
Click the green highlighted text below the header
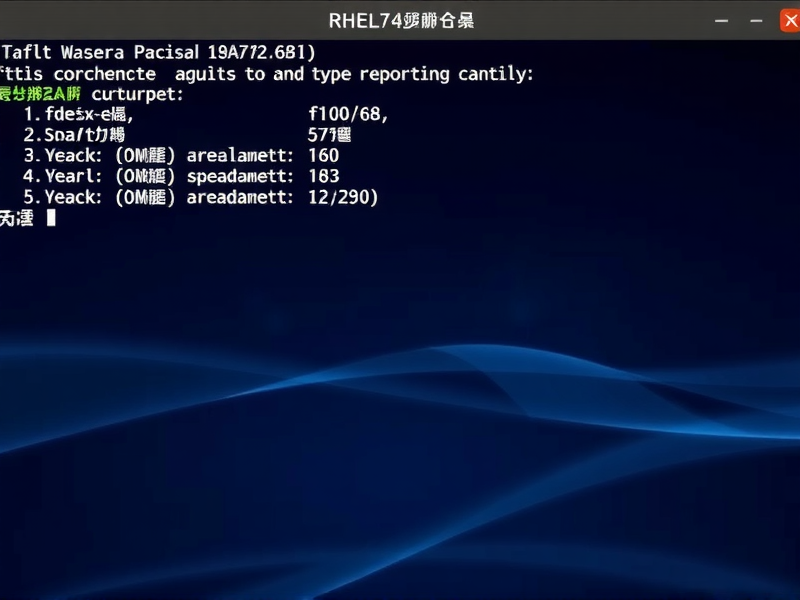tap(40, 94)
